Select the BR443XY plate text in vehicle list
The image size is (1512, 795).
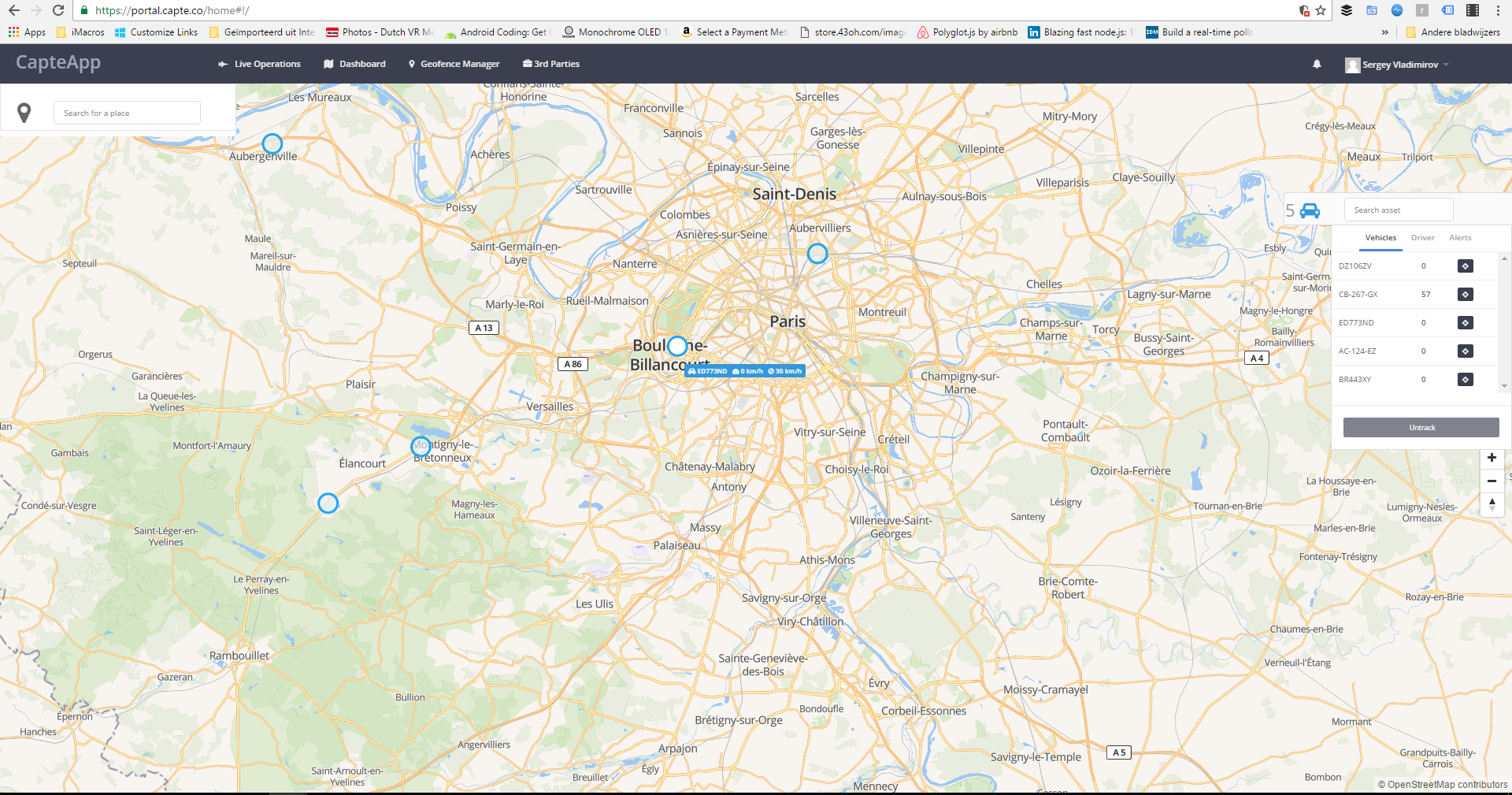point(1354,380)
